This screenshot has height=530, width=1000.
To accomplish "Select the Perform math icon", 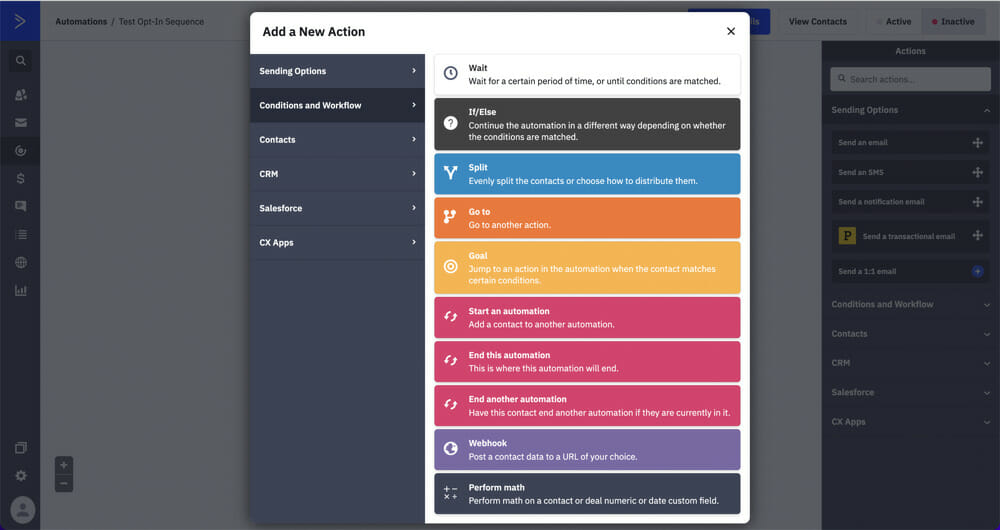I will tap(451, 493).
